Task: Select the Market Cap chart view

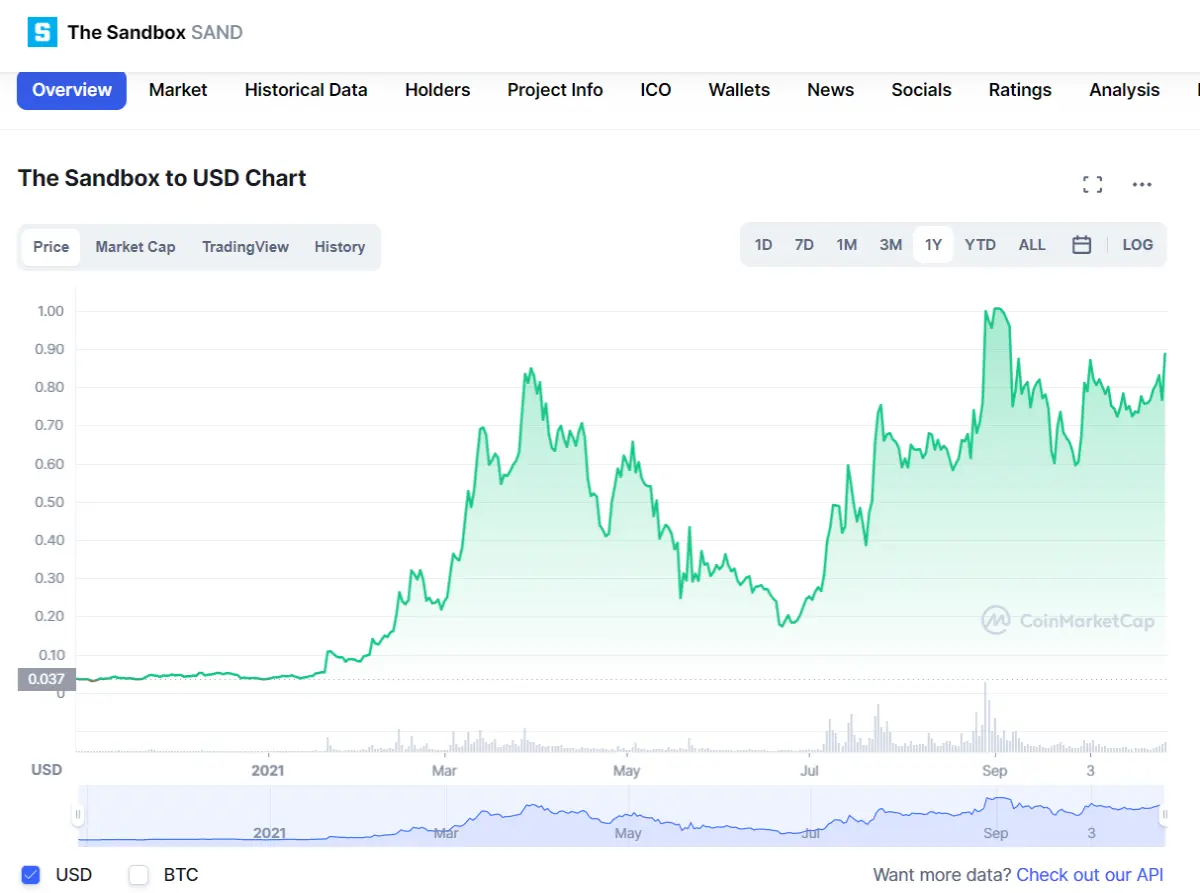Action: click(135, 247)
